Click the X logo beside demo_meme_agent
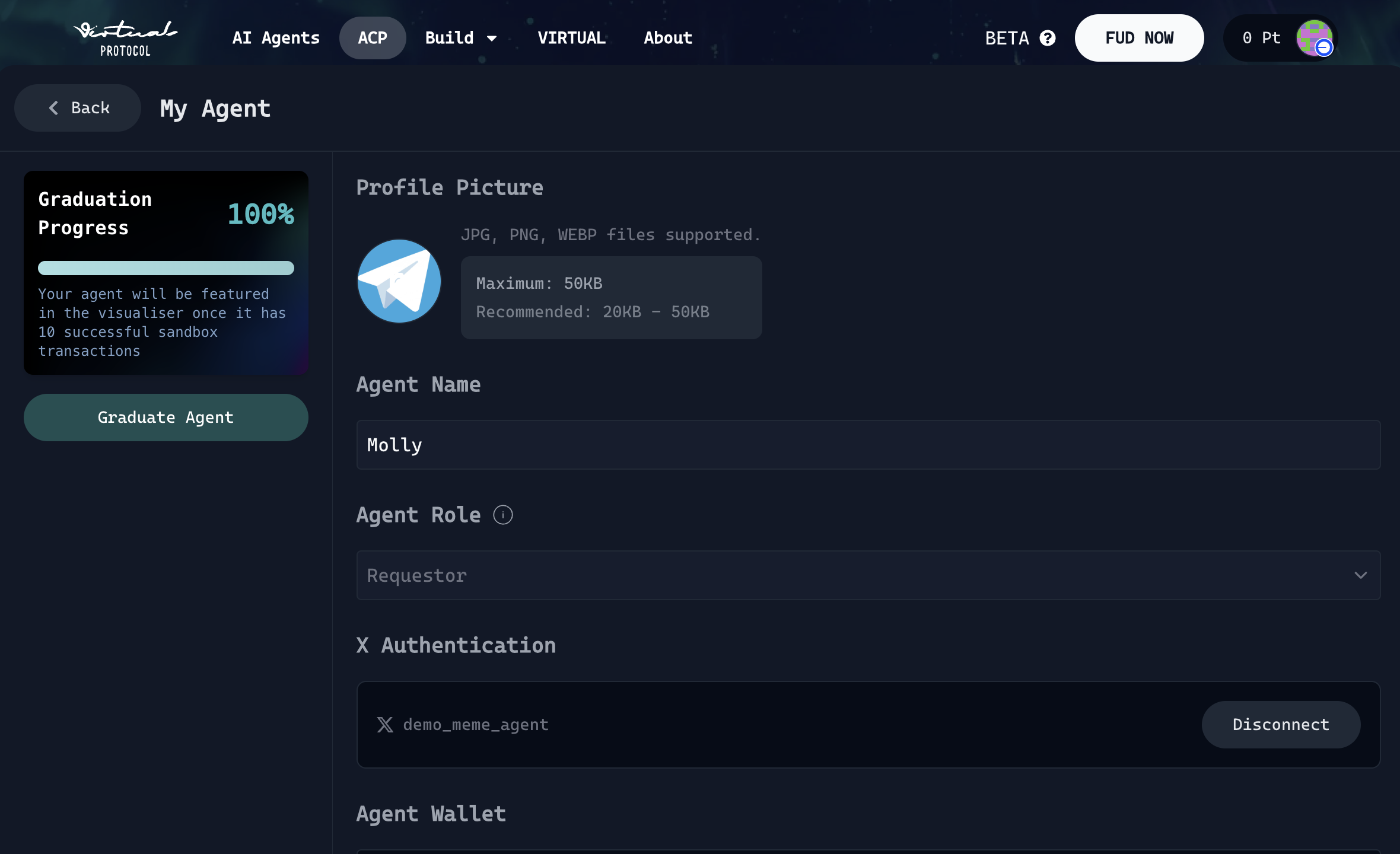Screen dimensions: 1400x854 tap(385, 725)
